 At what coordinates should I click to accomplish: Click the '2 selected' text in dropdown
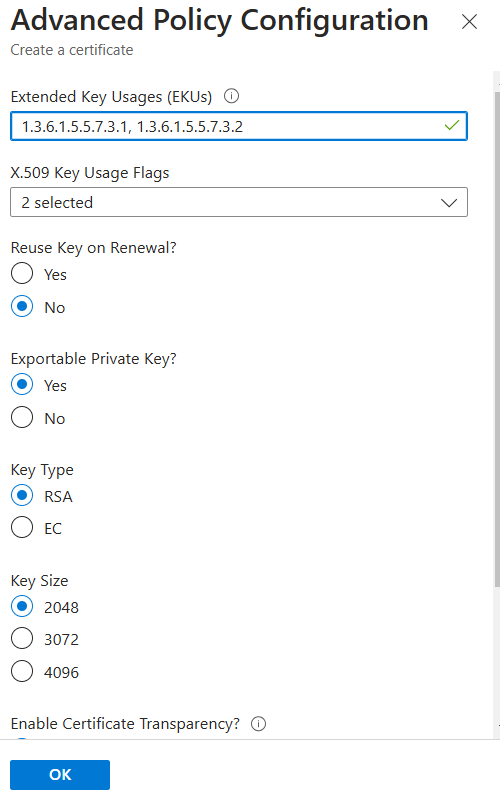[57, 203]
